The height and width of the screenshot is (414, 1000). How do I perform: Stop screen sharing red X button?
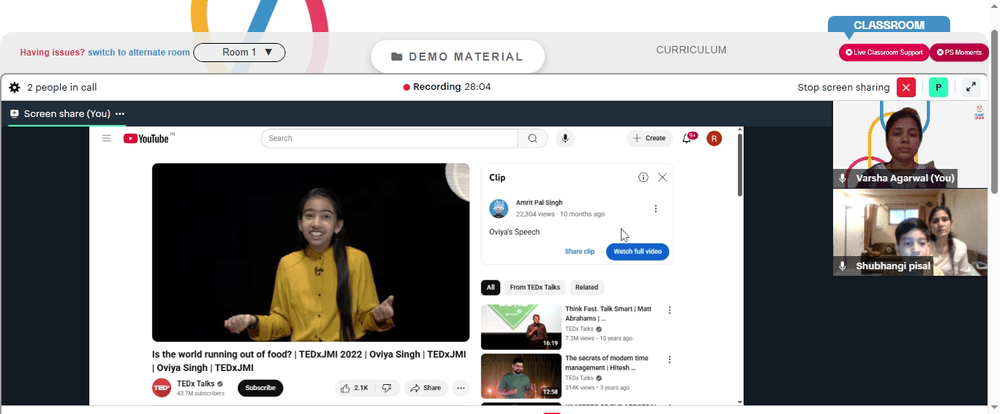click(x=906, y=87)
